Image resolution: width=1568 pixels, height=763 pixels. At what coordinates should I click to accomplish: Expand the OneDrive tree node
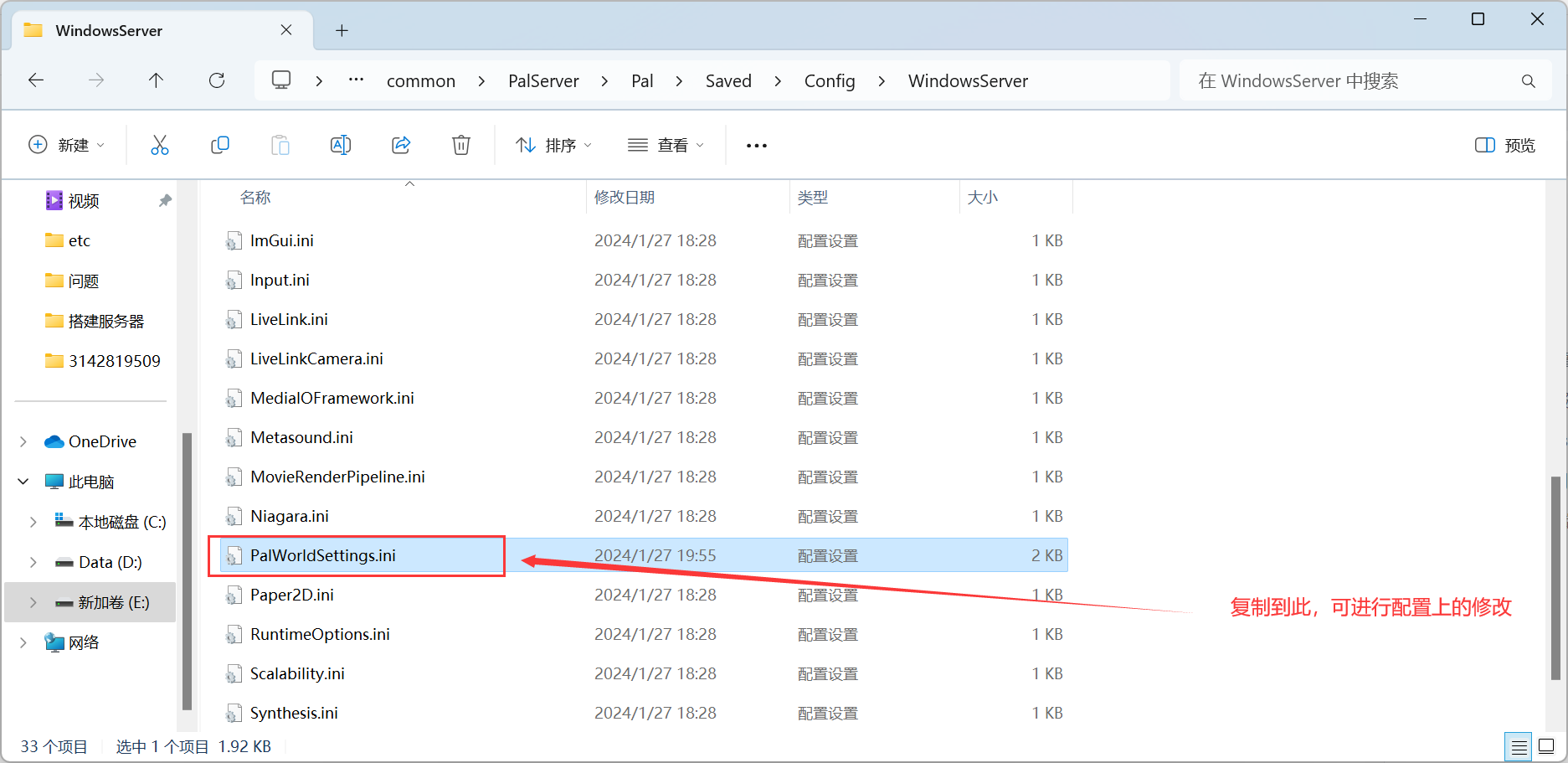pos(23,441)
